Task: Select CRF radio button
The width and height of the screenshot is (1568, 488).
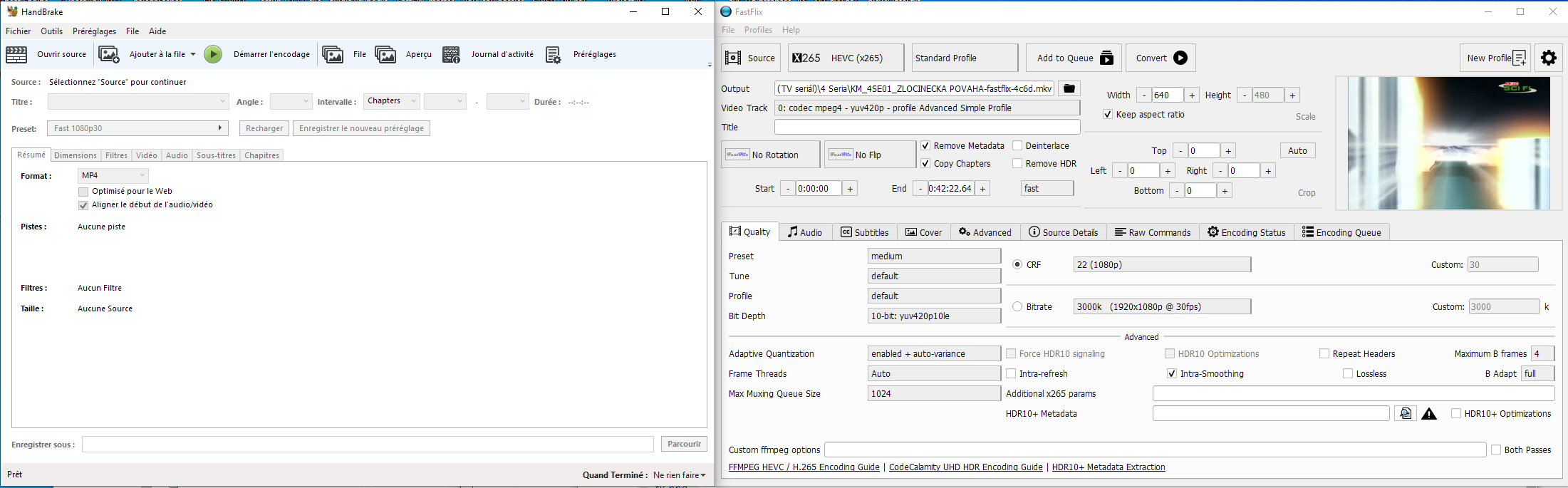Action: click(1017, 264)
